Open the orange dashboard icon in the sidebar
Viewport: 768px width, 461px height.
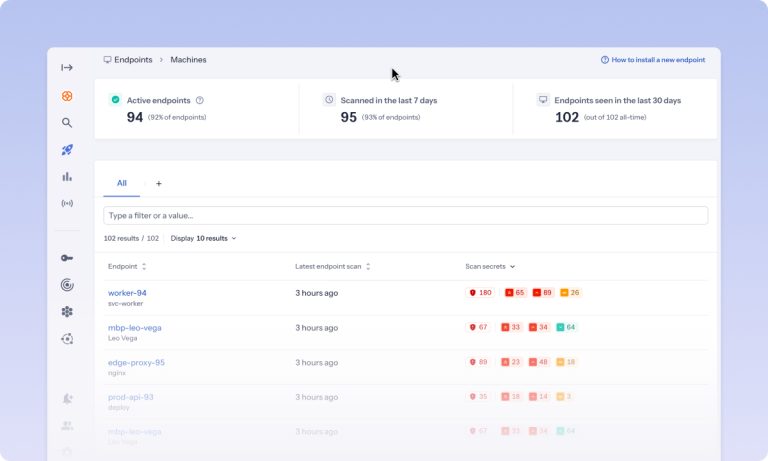tap(67, 96)
